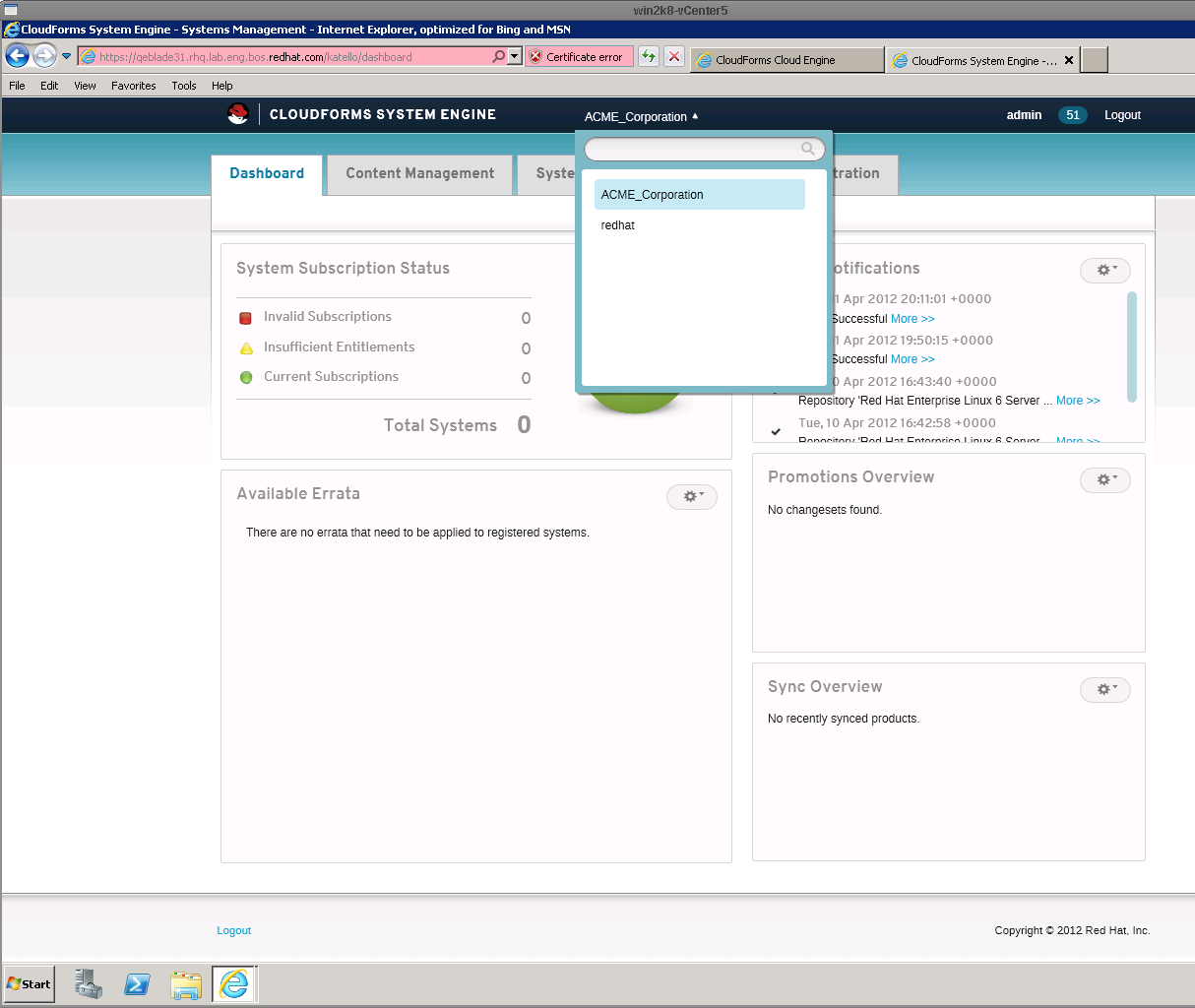Image resolution: width=1195 pixels, height=1008 pixels.
Task: Click the notifications count badge 51
Action: coord(1072,115)
